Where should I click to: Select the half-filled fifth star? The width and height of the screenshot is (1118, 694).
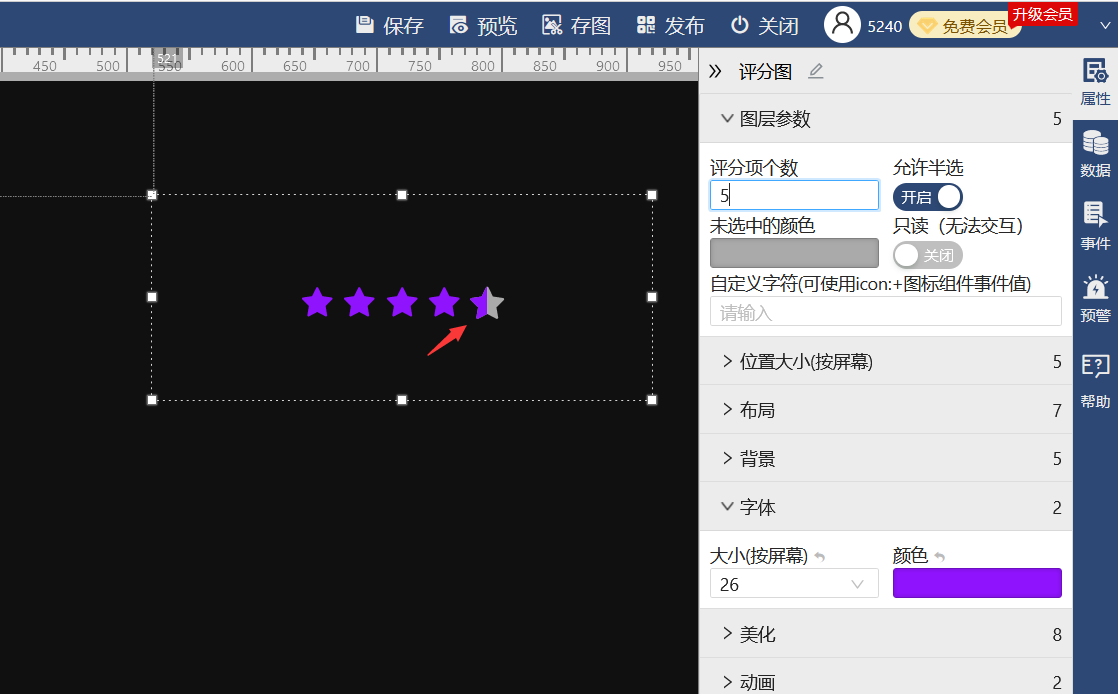pos(487,302)
